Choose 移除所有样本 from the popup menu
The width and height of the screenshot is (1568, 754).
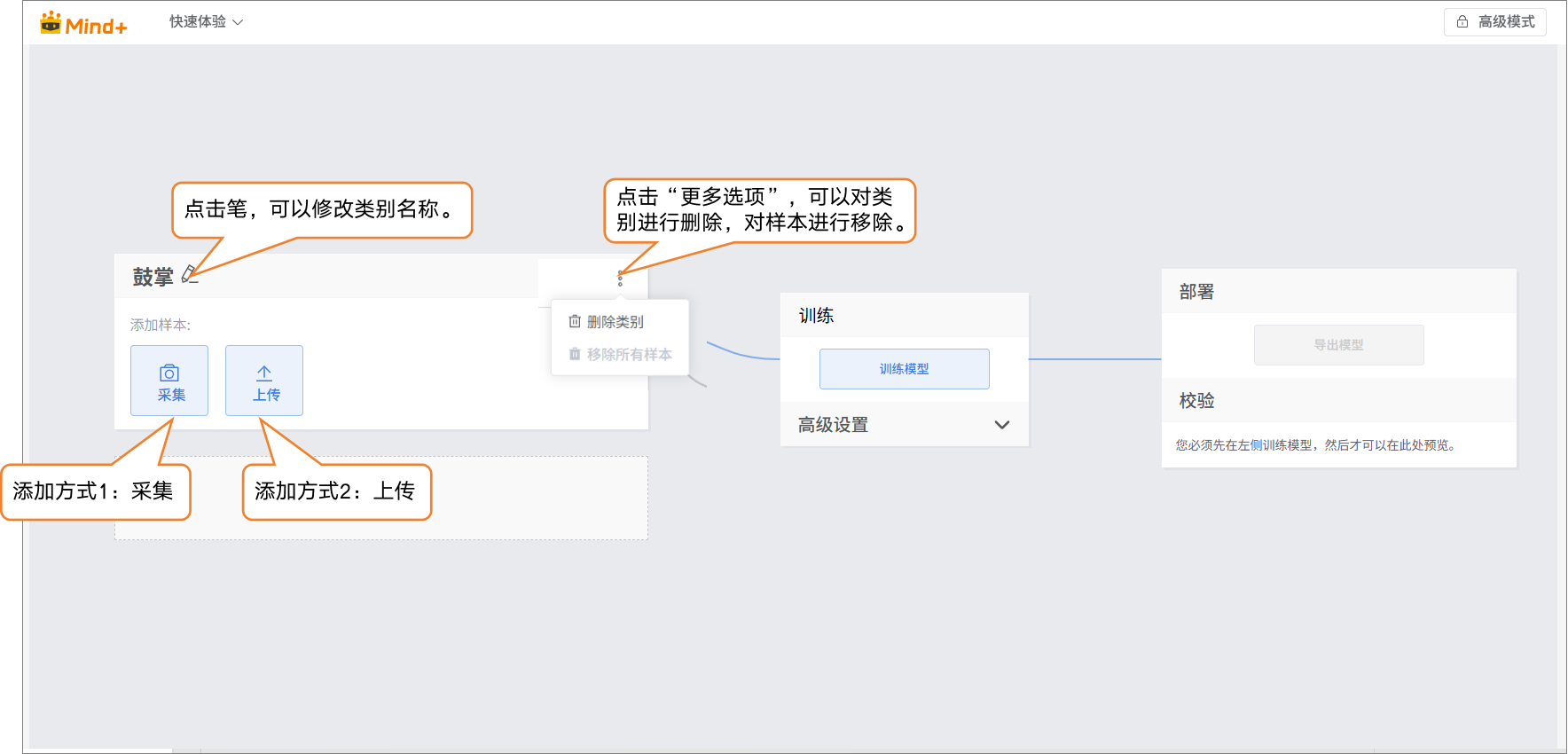tap(629, 355)
